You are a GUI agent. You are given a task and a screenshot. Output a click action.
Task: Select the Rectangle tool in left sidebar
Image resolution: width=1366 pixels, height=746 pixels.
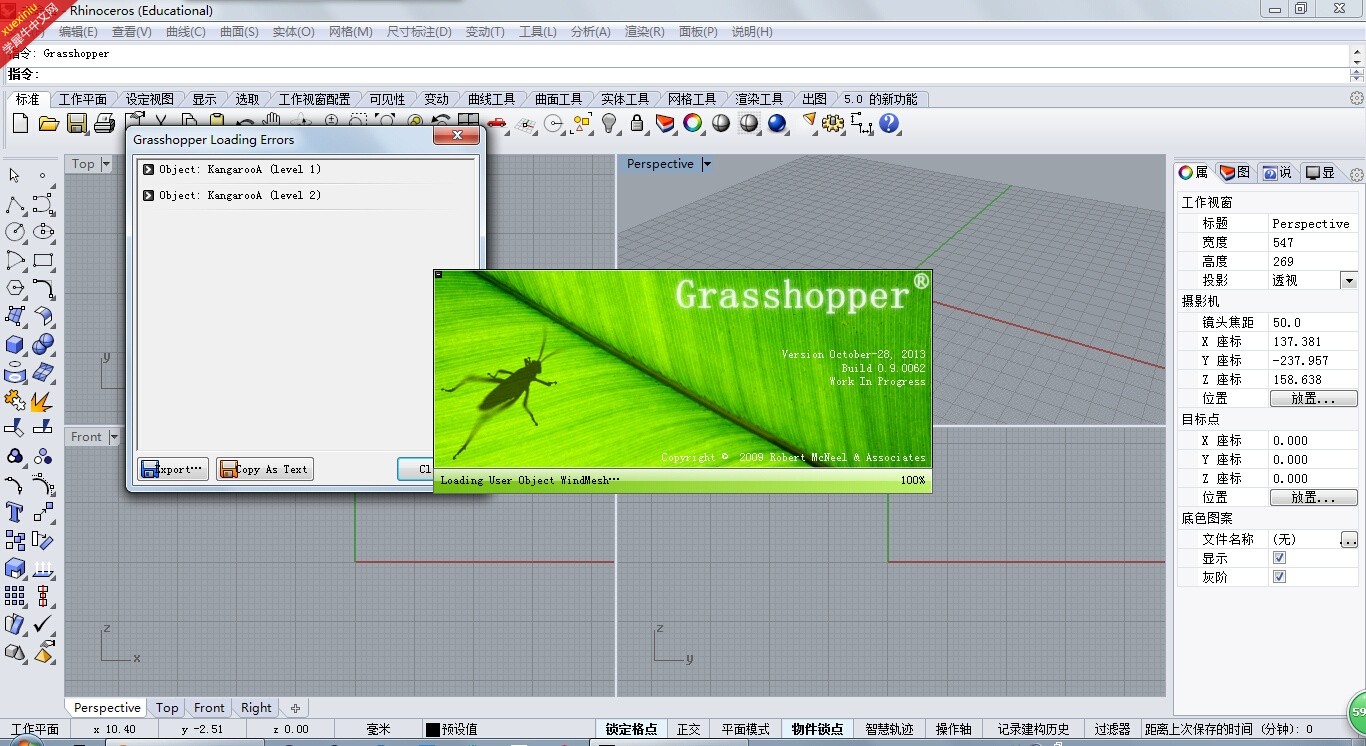tap(43, 261)
